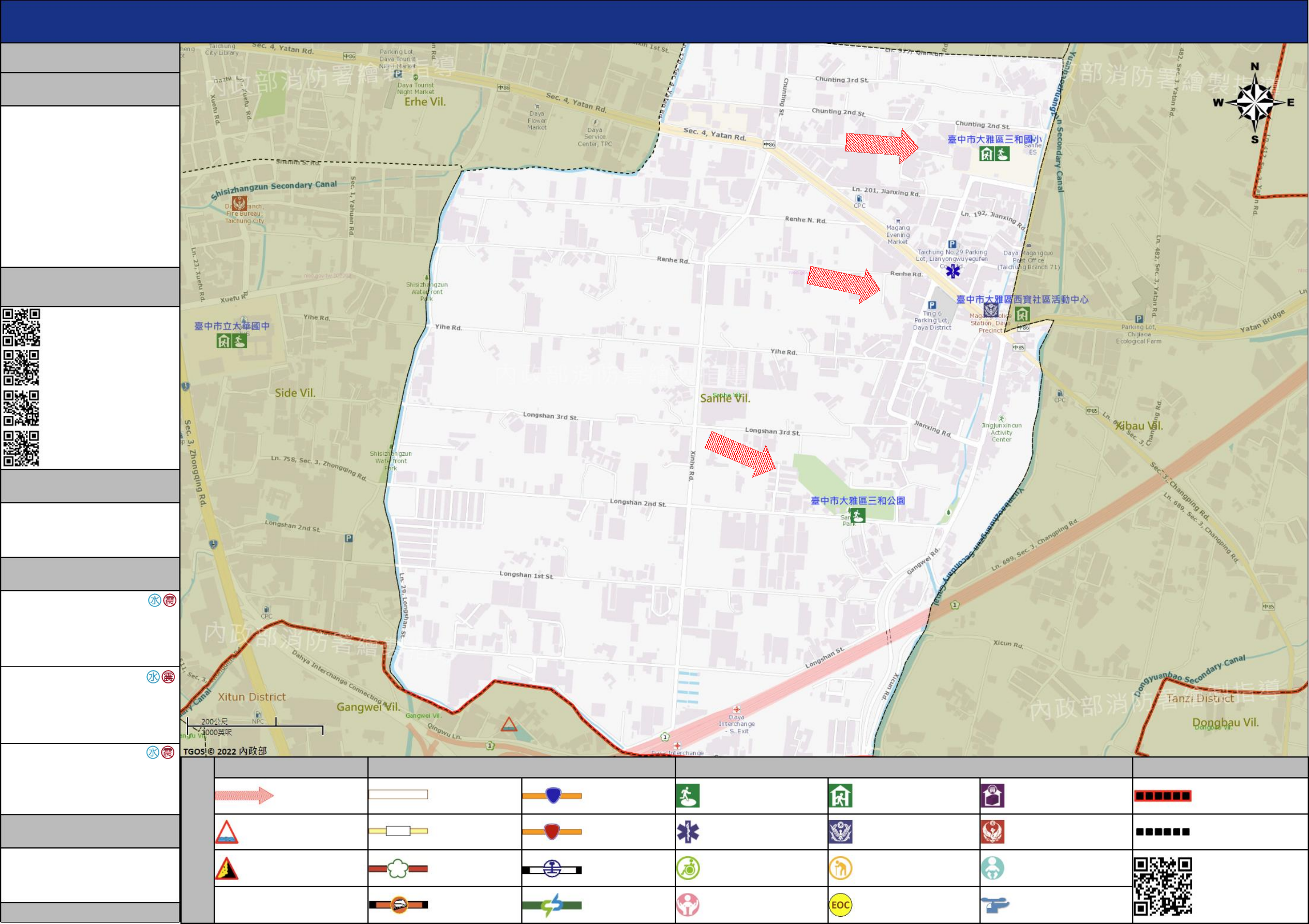Viewport: 1309px width, 924px height.
Task: Click the Jingjunxincun Activity Center label
Action: coord(1002,432)
